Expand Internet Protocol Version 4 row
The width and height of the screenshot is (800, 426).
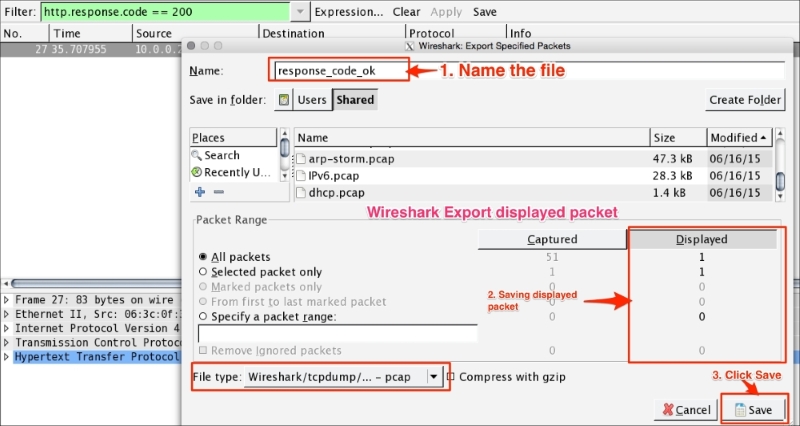pos(6,328)
